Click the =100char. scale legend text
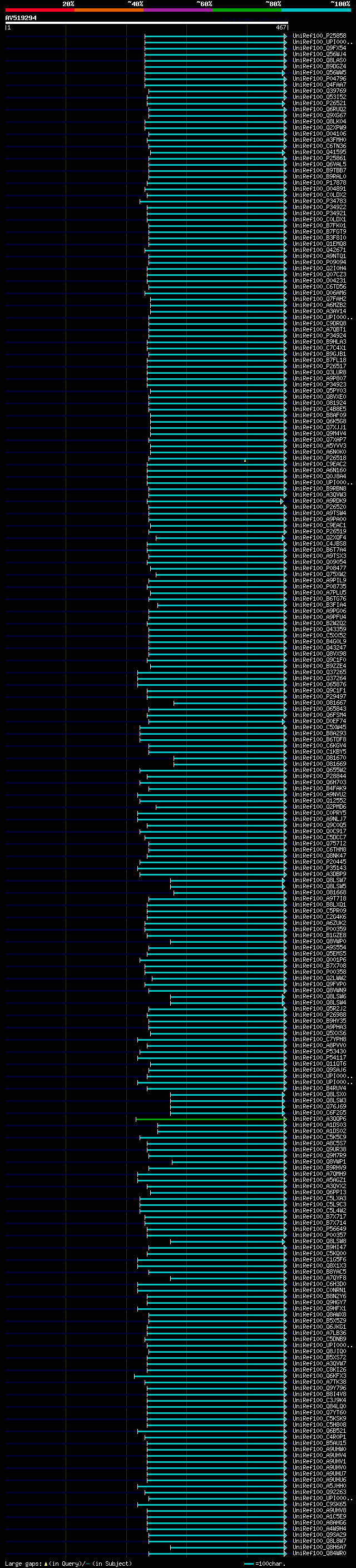The height and width of the screenshot is (1568, 356). tap(270, 1564)
